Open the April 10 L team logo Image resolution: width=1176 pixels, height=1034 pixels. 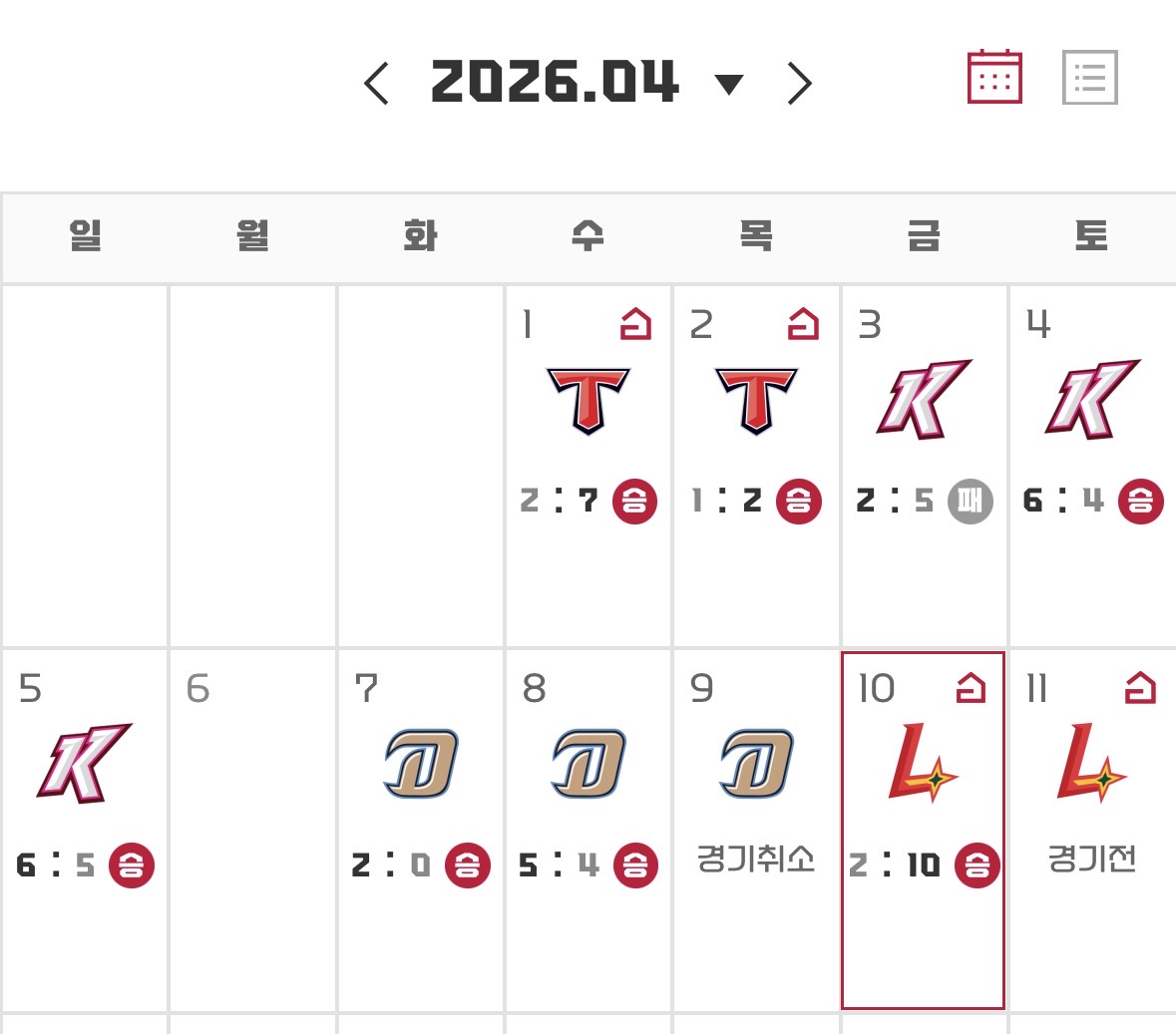pyautogui.click(x=923, y=764)
